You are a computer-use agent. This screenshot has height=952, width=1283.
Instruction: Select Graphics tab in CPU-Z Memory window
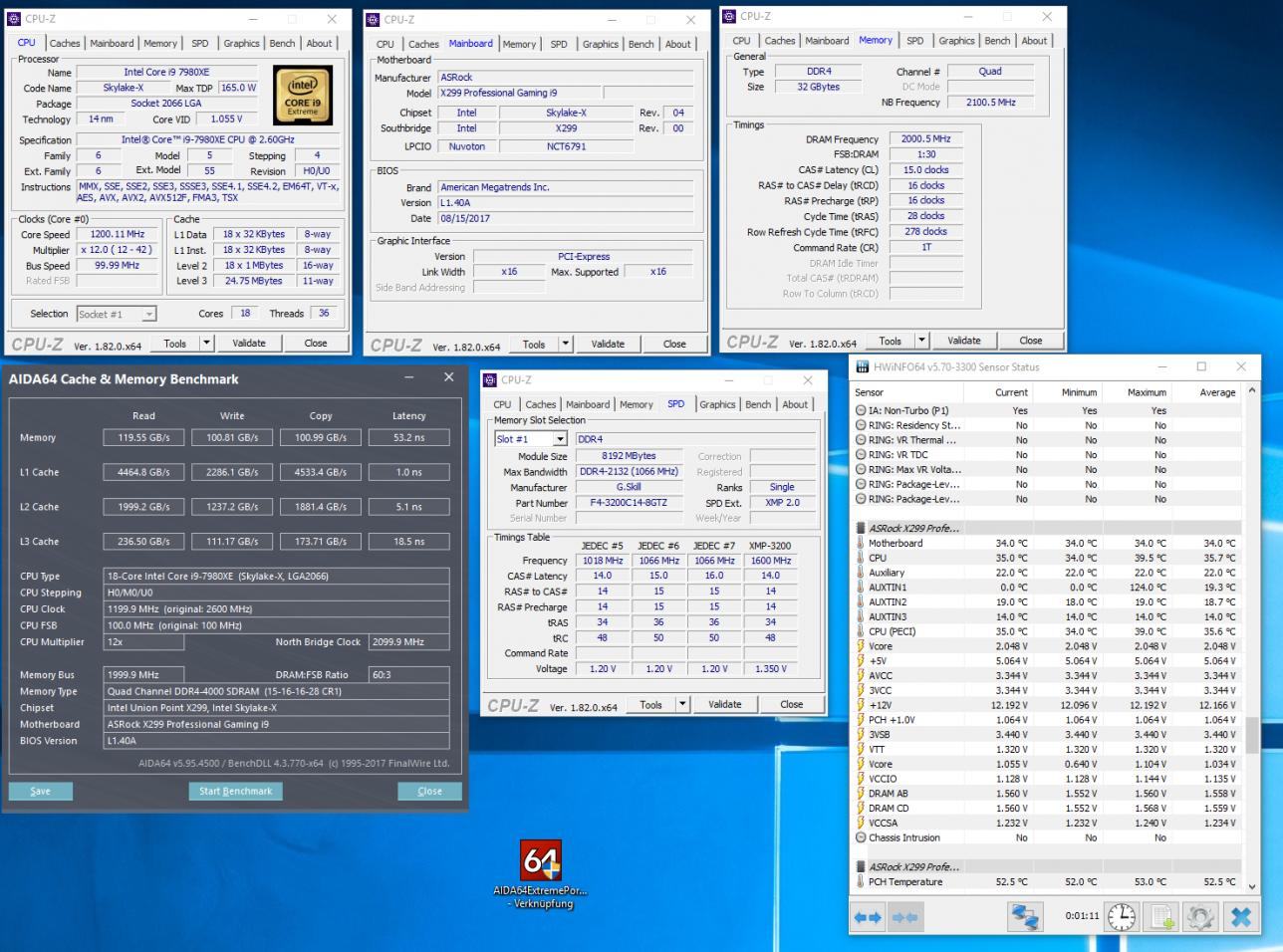[x=956, y=41]
